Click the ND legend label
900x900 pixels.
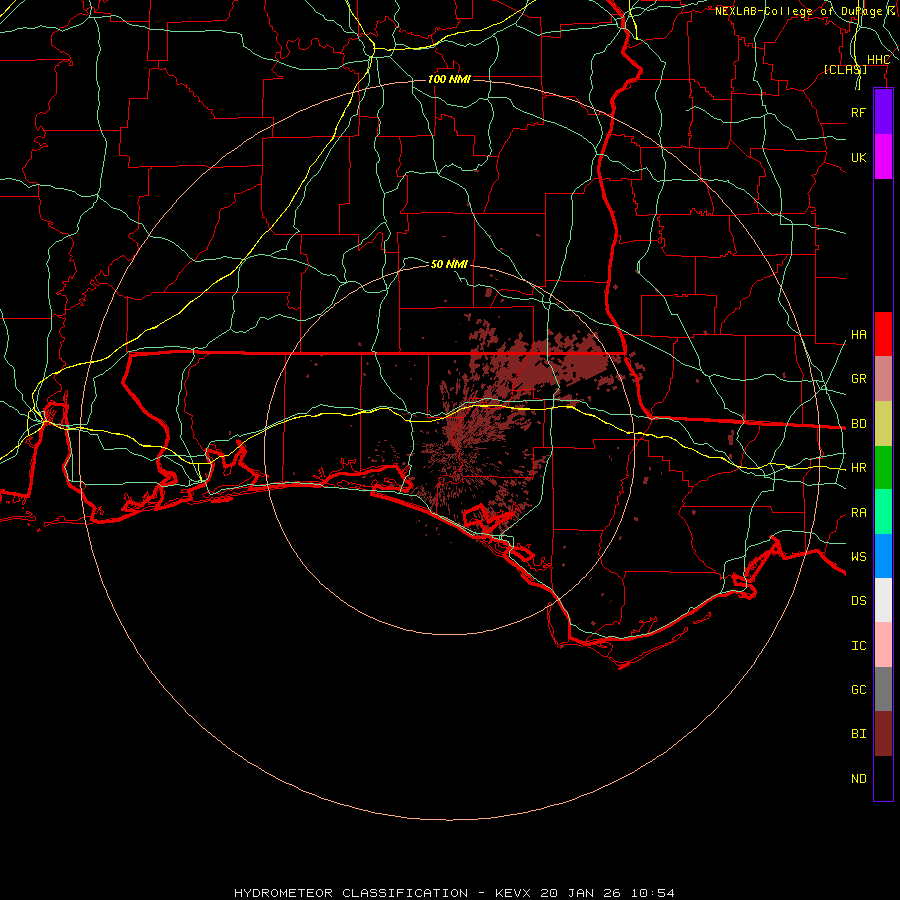click(x=858, y=779)
